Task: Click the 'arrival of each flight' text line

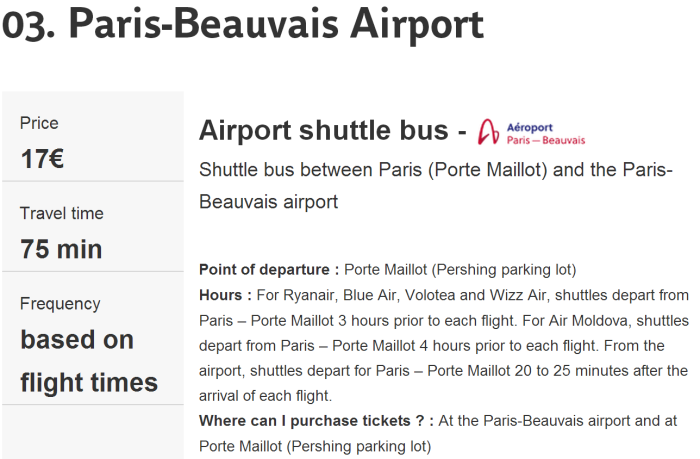Action: [265, 396]
